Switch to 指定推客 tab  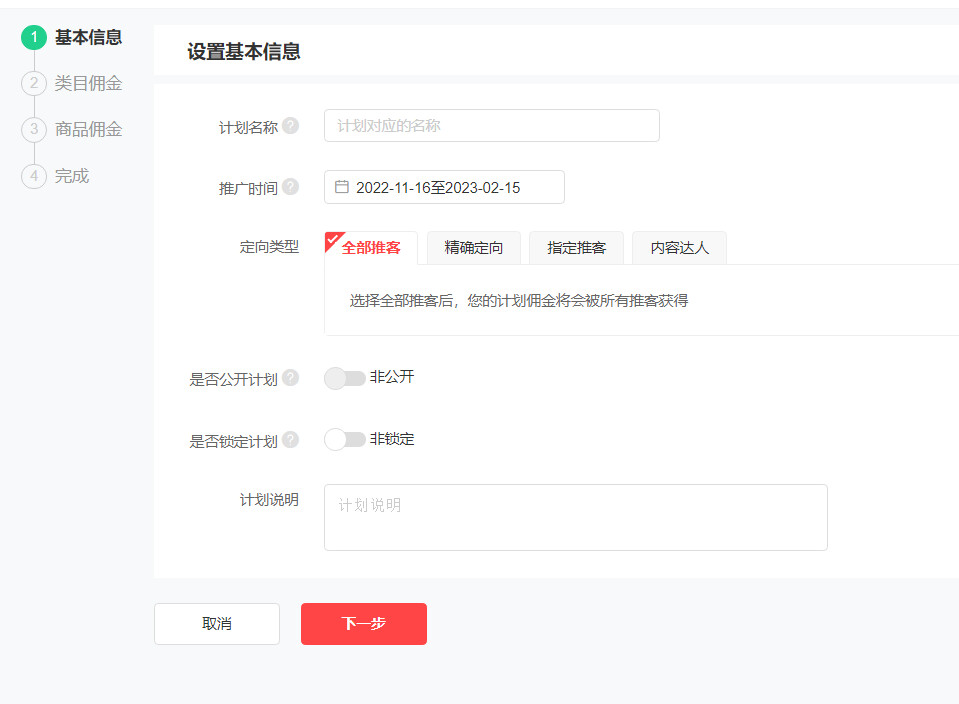(576, 248)
